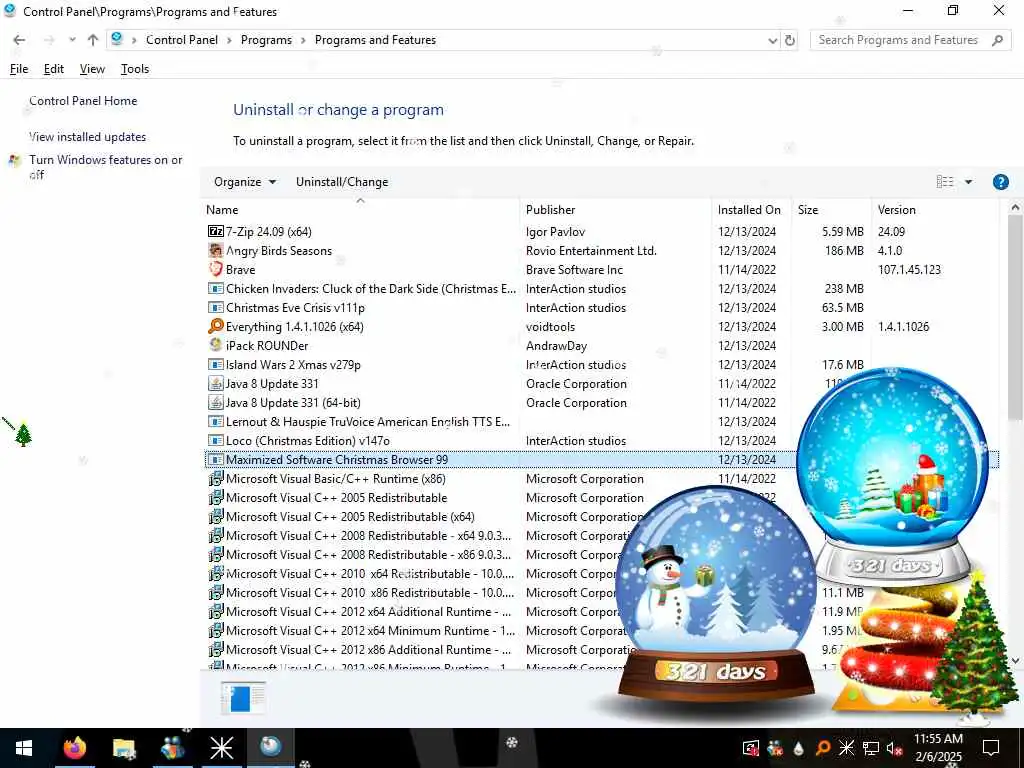
Task: Click the vertical scrollbar of program list
Action: pyautogui.click(x=1014, y=317)
